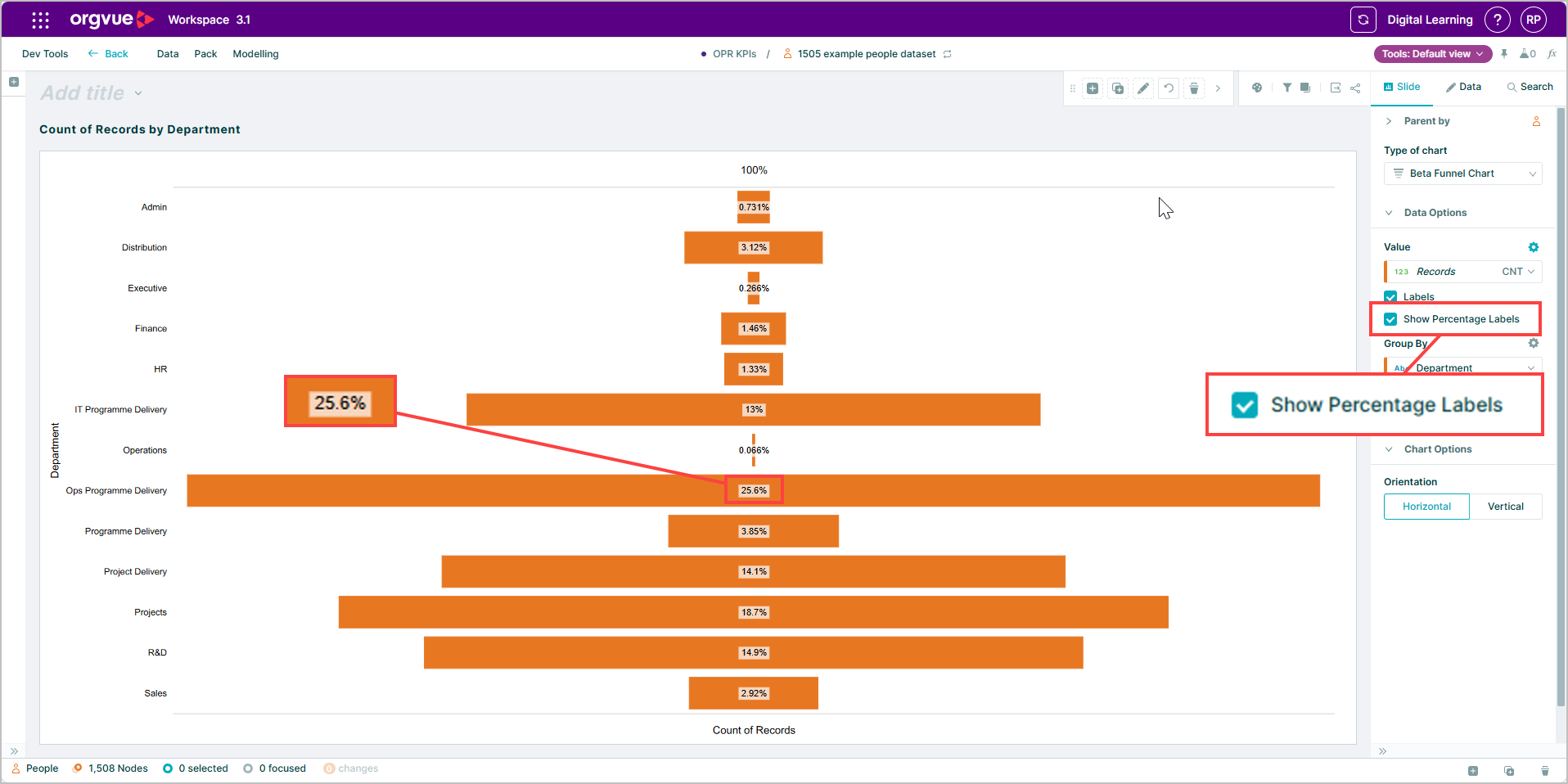The image size is (1568, 784).
Task: Select Horizontal orientation
Action: point(1426,507)
